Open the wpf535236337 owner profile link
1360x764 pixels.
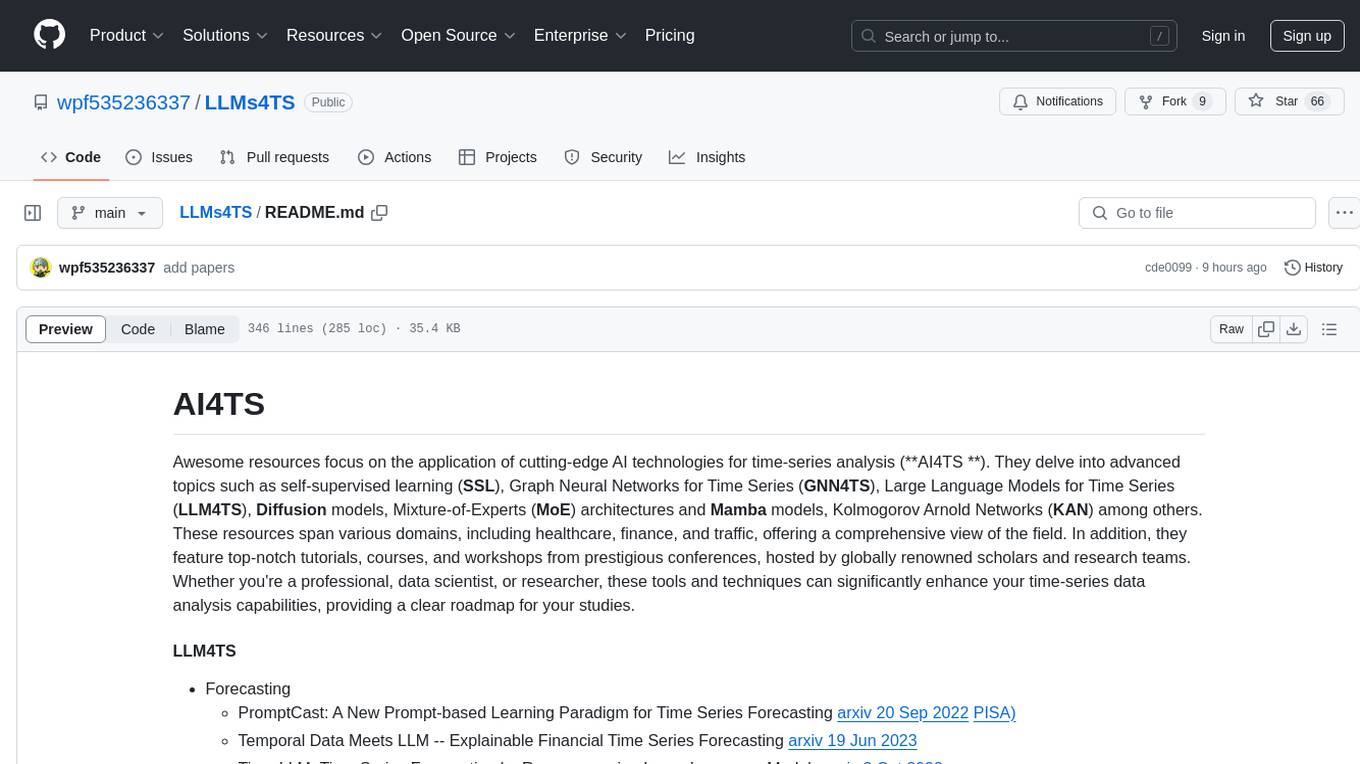(124, 102)
